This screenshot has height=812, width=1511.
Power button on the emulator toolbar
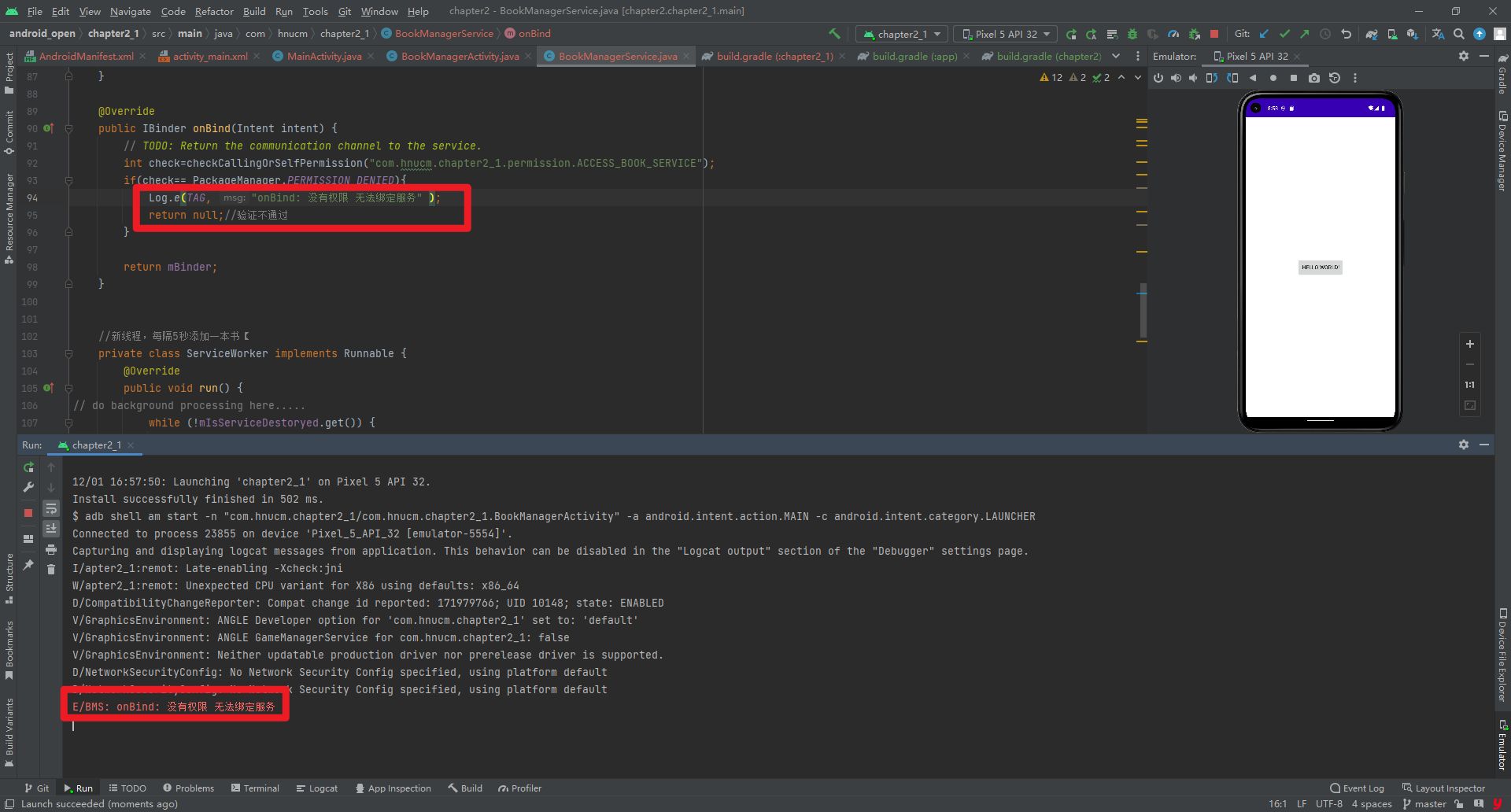1158,78
